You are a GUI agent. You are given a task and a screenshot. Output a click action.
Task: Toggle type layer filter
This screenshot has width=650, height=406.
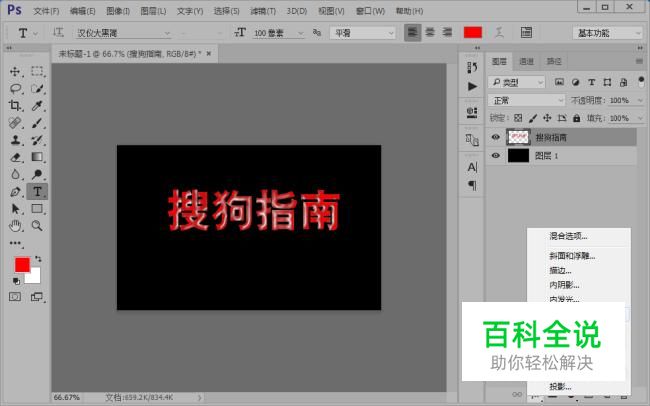[x=592, y=82]
